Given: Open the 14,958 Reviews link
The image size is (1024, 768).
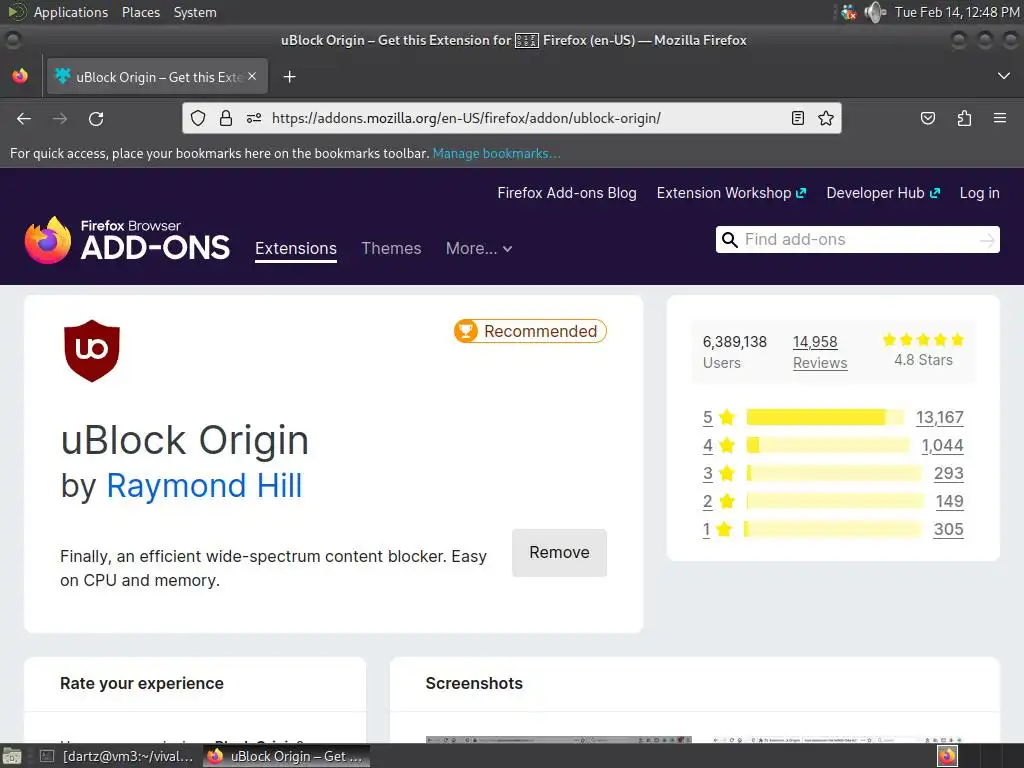Looking at the screenshot, I should pyautogui.click(x=820, y=352).
